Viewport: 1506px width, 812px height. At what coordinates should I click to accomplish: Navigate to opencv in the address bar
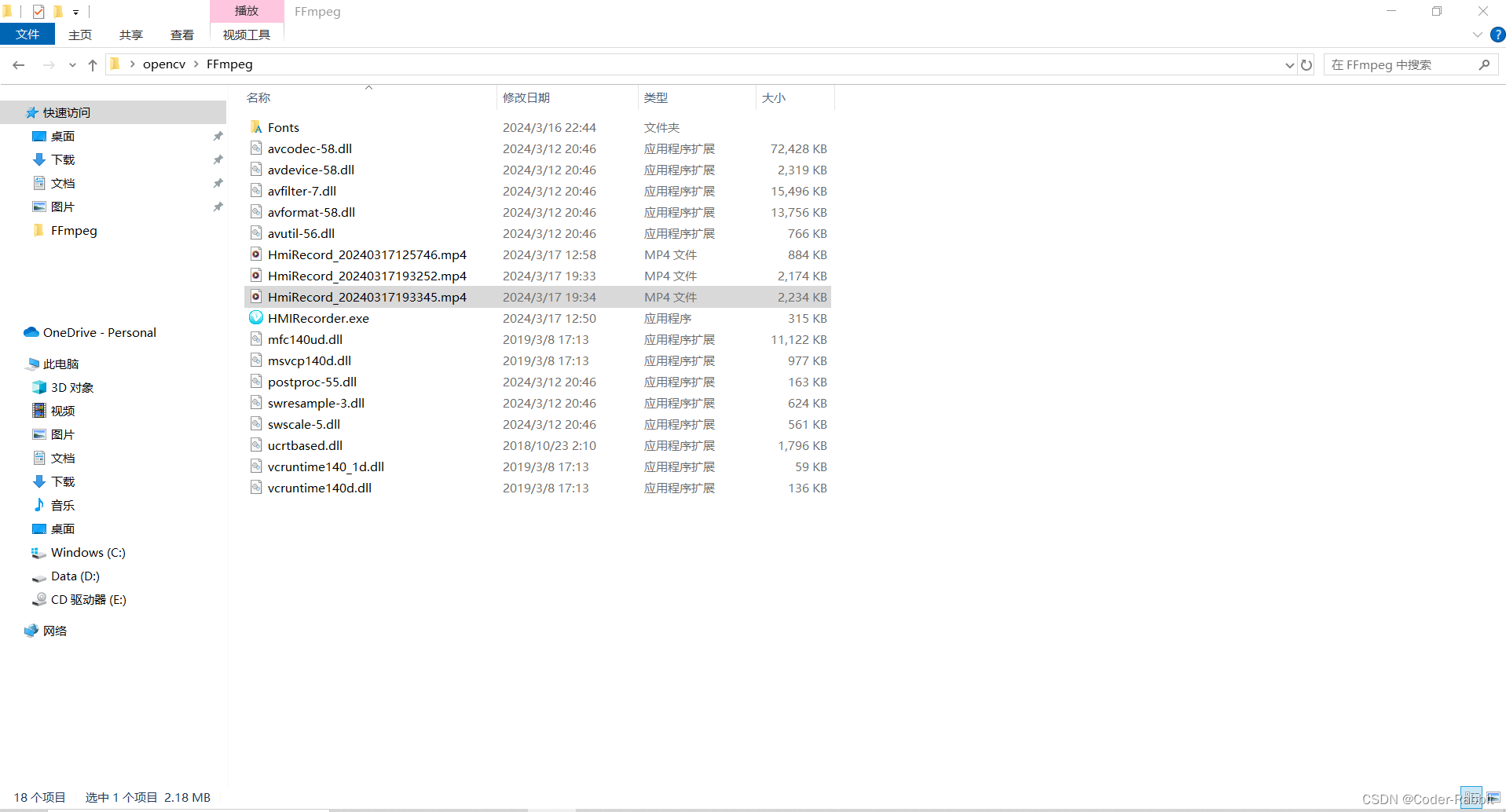pyautogui.click(x=164, y=64)
